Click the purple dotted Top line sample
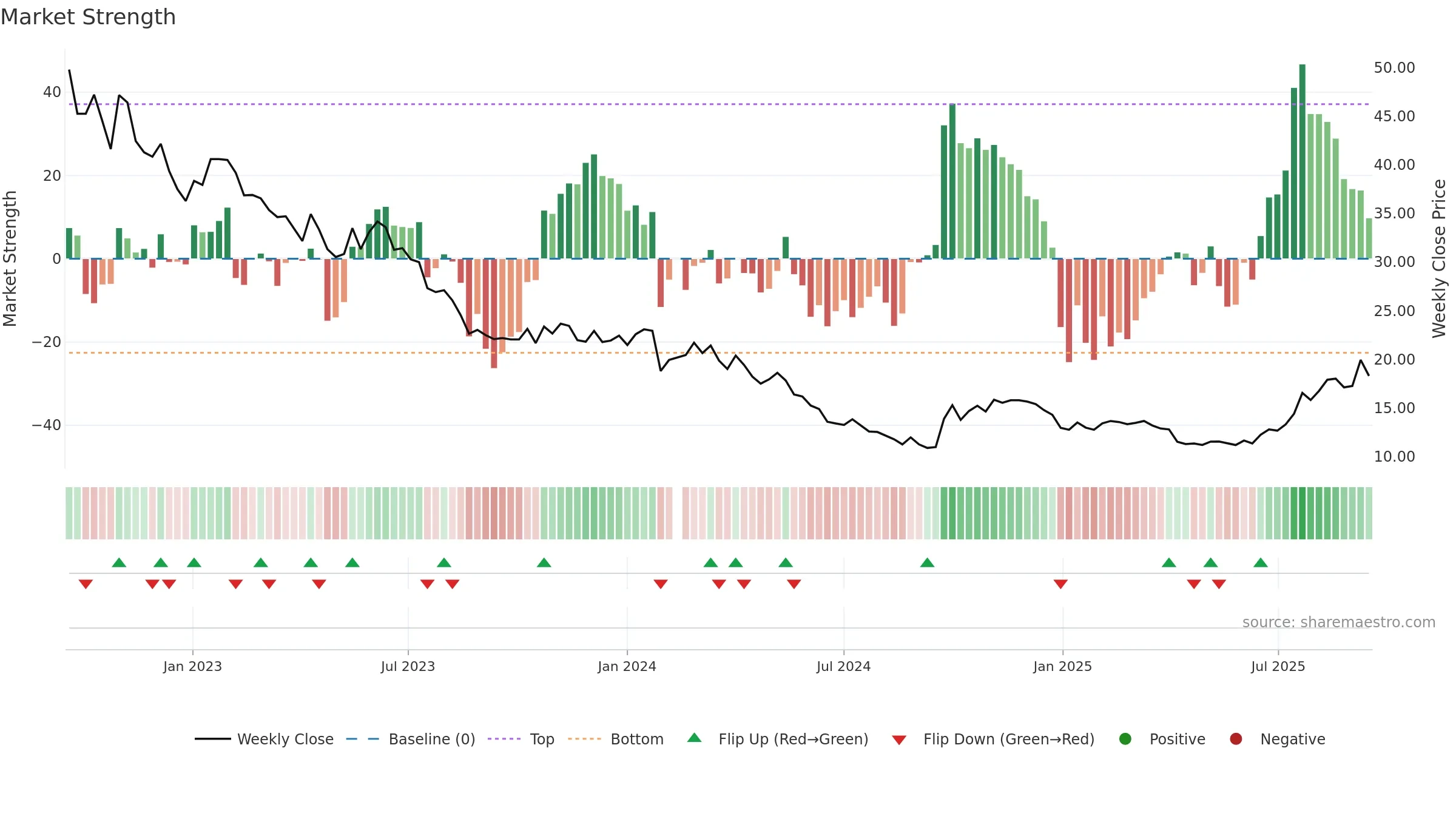The image size is (1456, 819). (504, 739)
